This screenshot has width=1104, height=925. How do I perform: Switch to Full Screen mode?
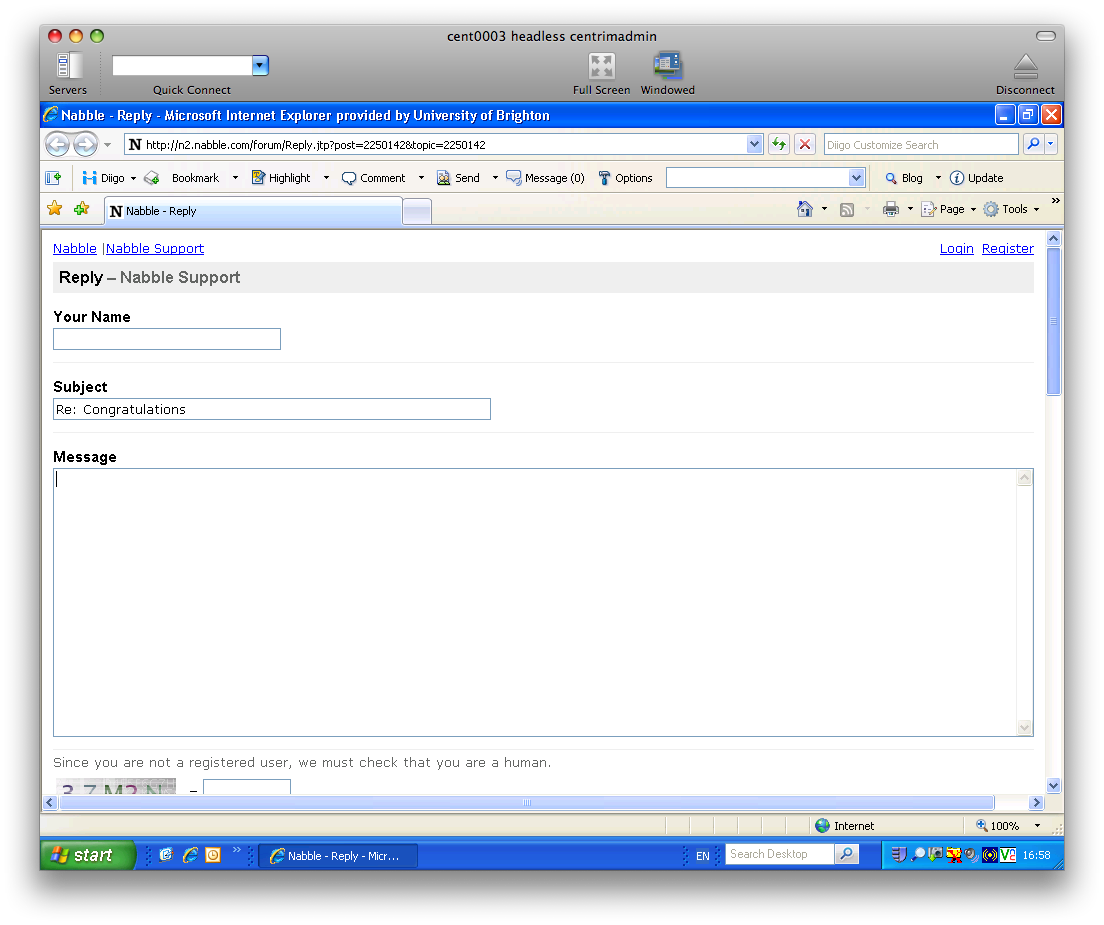[x=601, y=67]
